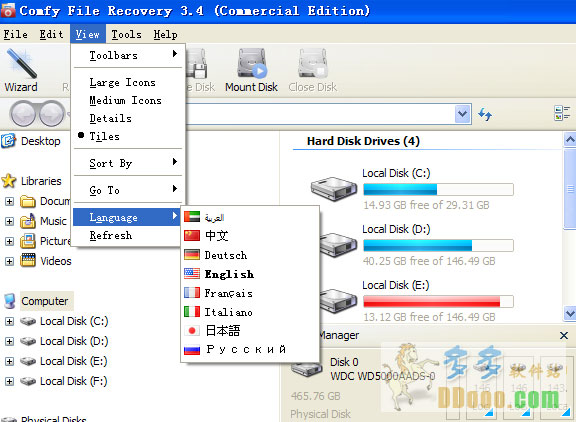Click the Computer icon in tree
This screenshot has height=422, width=576.
(x=10, y=301)
